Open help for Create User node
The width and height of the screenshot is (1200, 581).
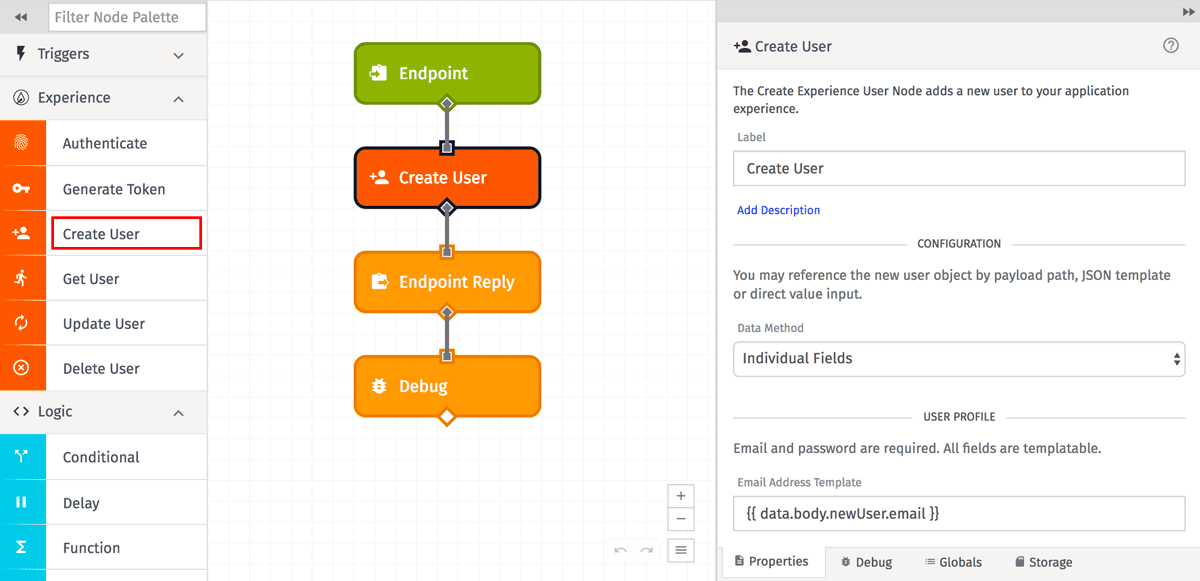1171,45
